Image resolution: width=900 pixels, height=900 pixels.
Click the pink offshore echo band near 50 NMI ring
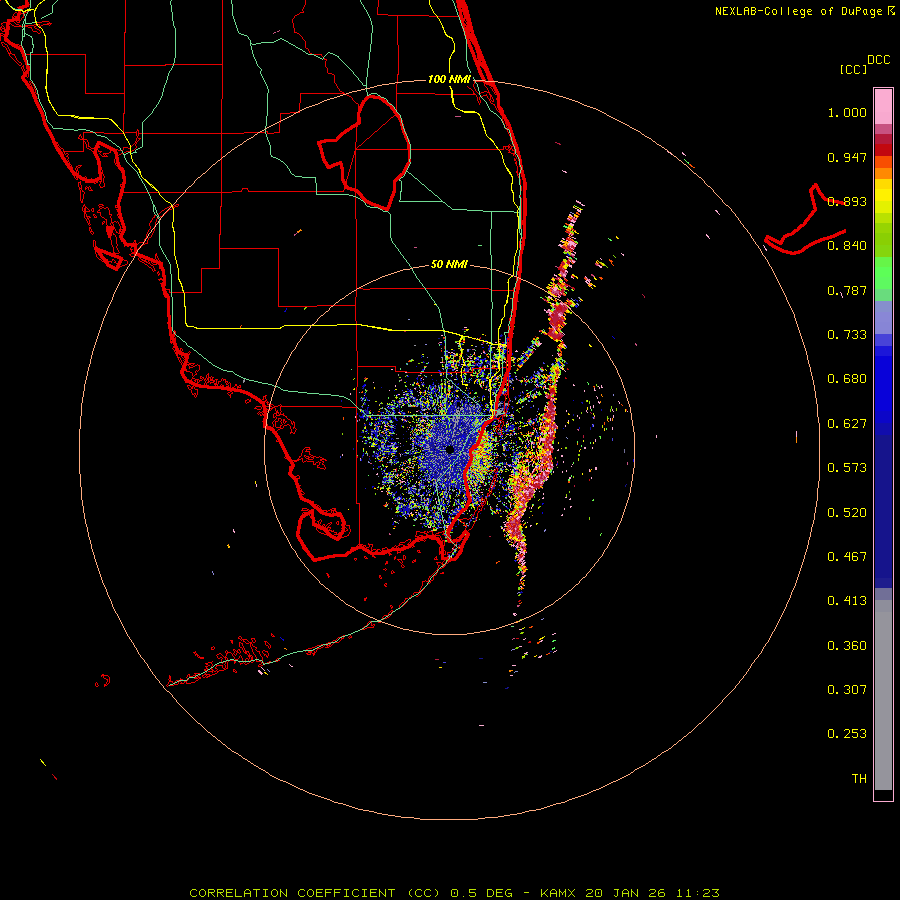coord(557,321)
